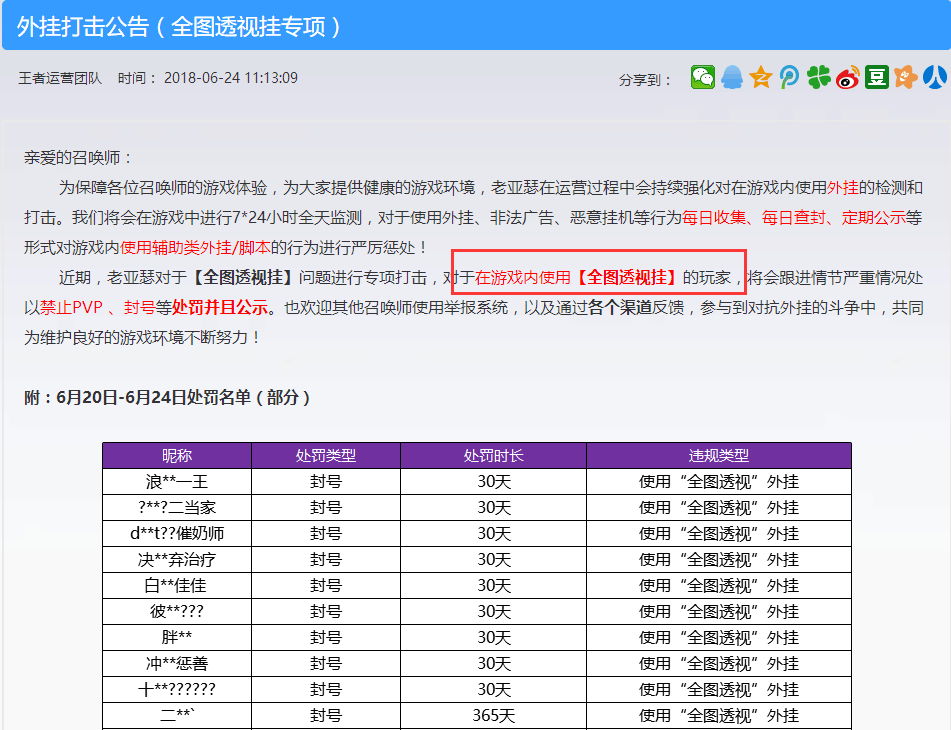
Task: Click the orange smiling star share icon
Action: point(906,78)
